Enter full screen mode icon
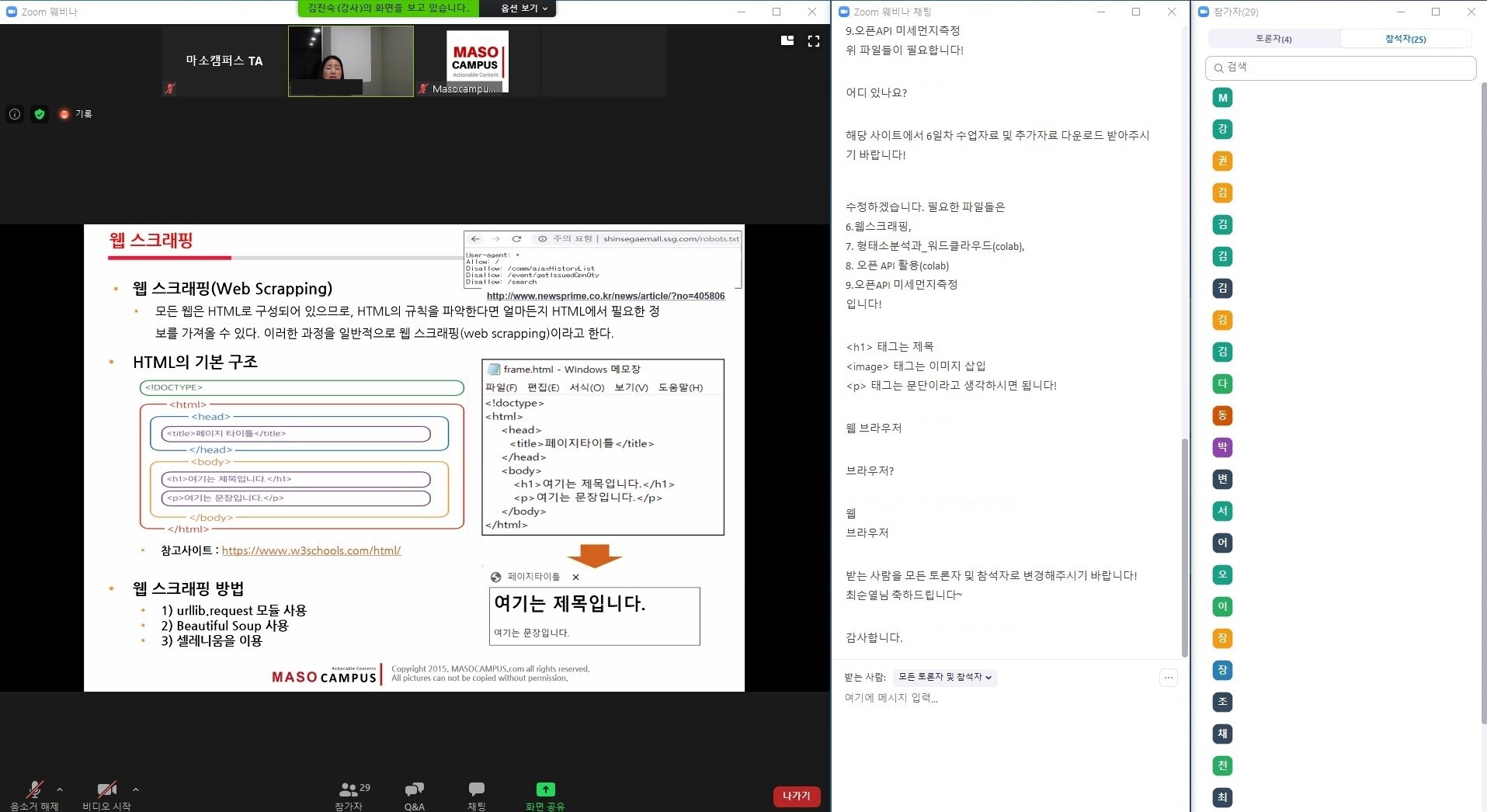The image size is (1487, 812). click(813, 41)
